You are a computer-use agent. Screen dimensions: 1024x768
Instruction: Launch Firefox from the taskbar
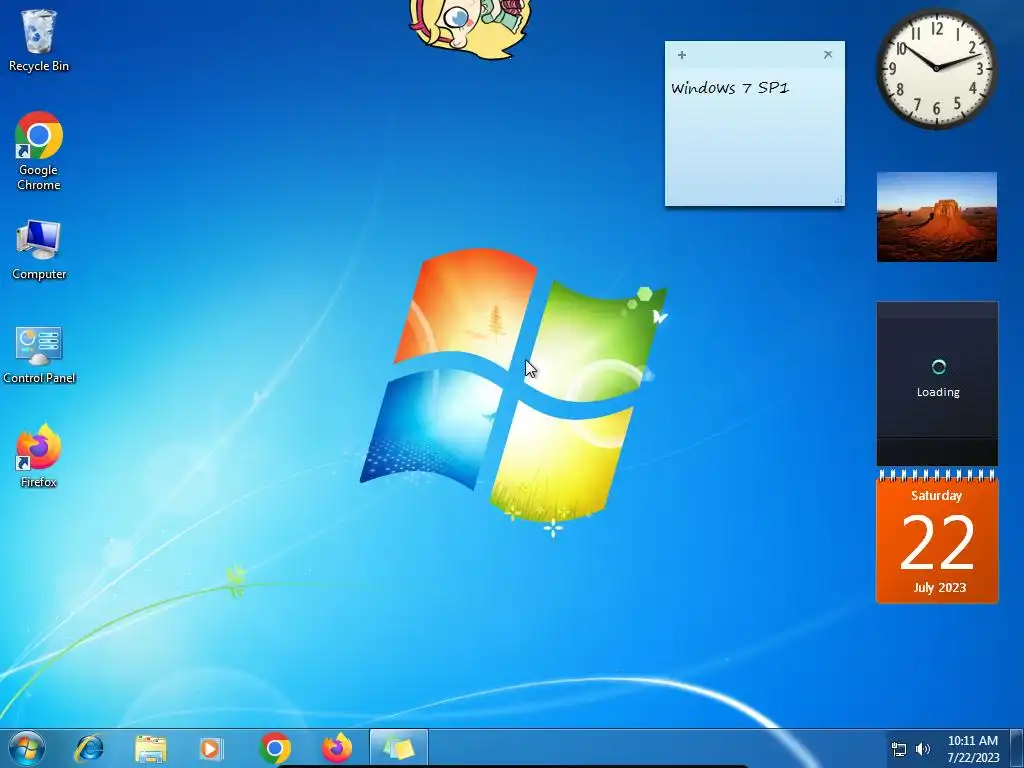point(337,749)
